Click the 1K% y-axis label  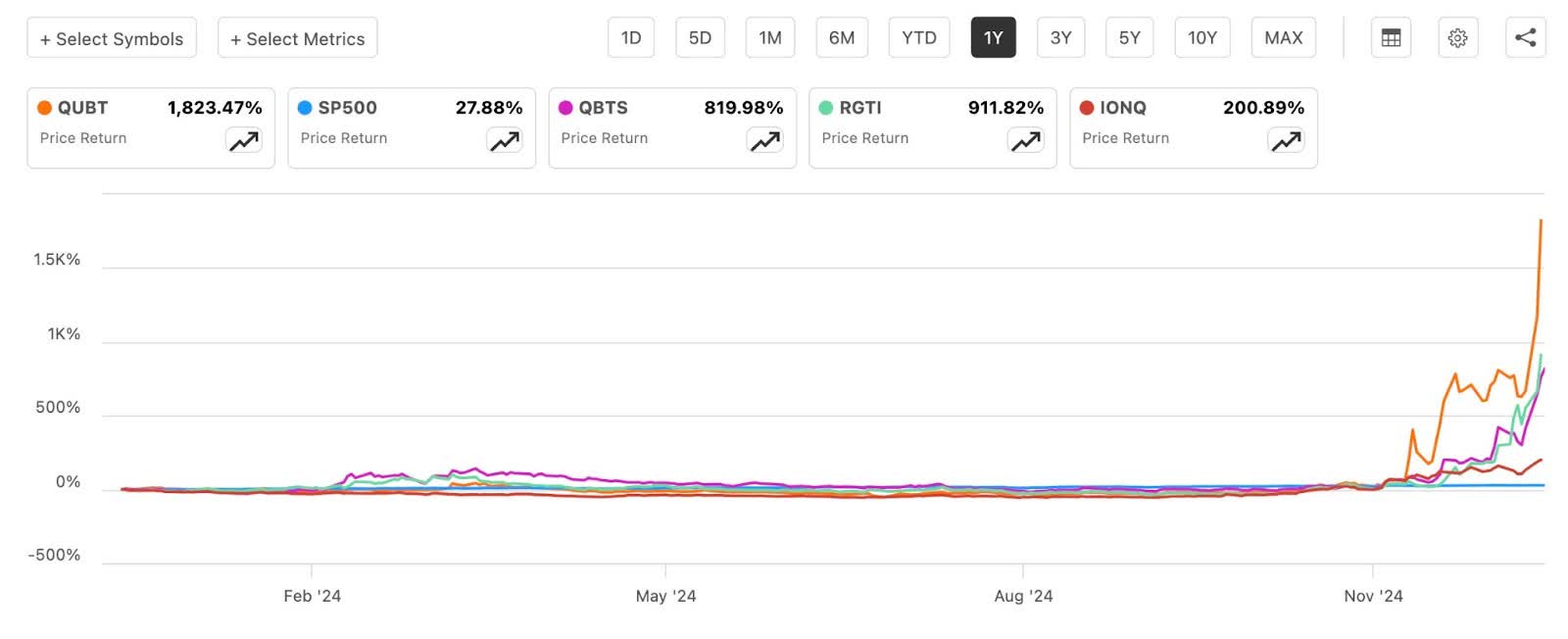[64, 334]
